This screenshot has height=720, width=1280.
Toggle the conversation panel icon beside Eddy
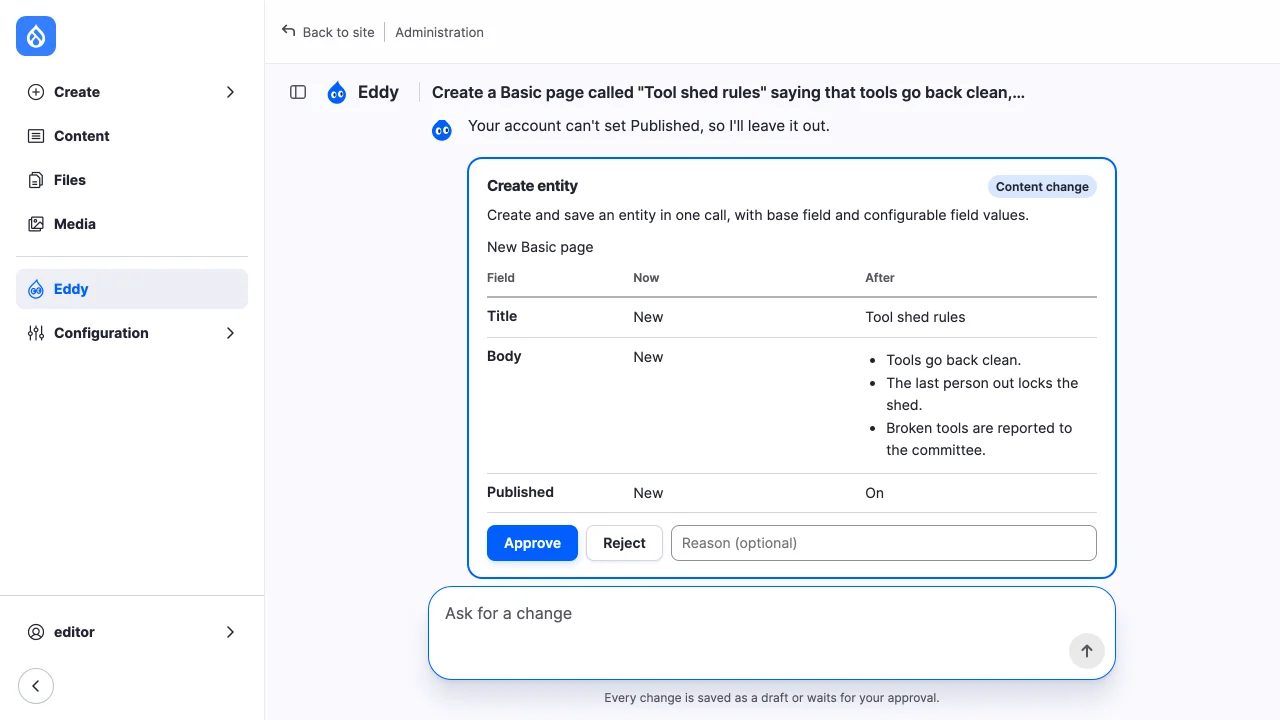(x=298, y=92)
